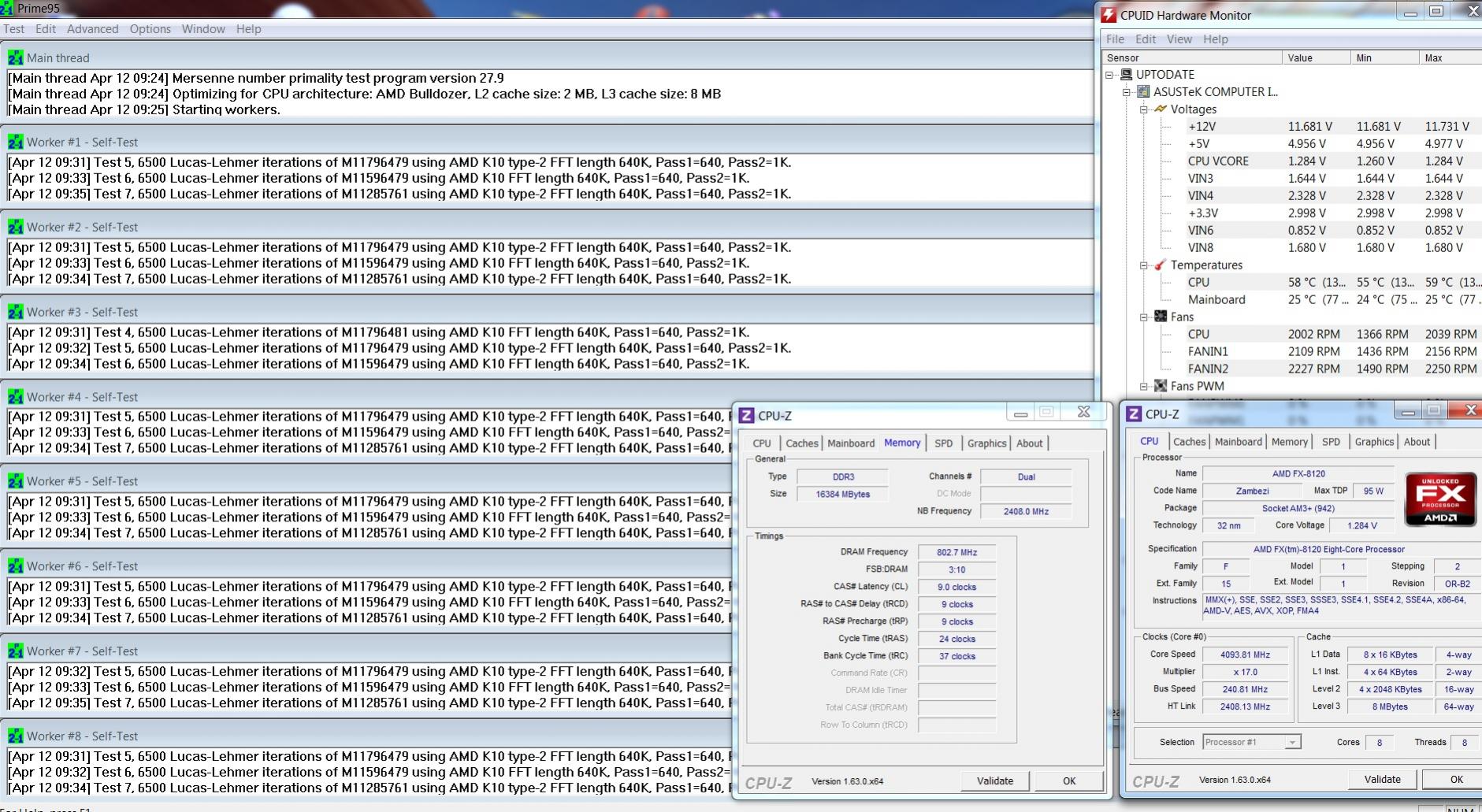Collapse the Fans section
Image resolution: width=1482 pixels, height=812 pixels.
point(1144,317)
